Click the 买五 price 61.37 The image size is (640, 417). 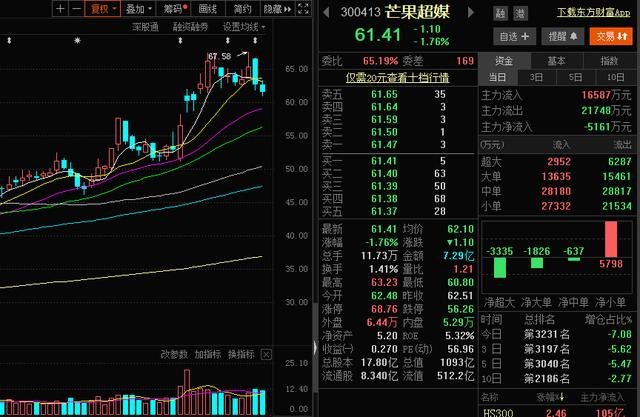pyautogui.click(x=384, y=211)
